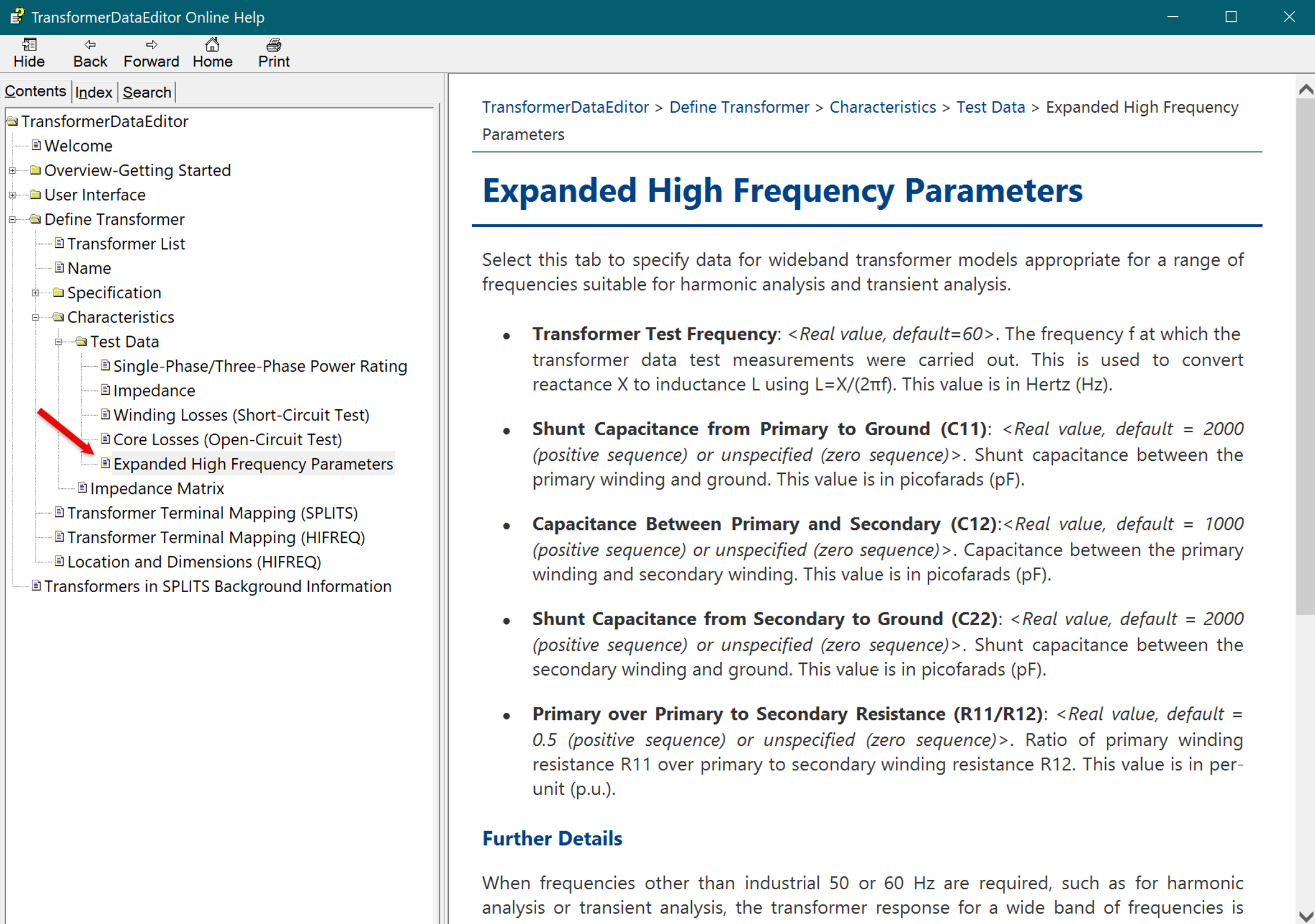Viewport: 1315px width, 924px height.
Task: Select Impedance Matrix topic
Action: 157,488
